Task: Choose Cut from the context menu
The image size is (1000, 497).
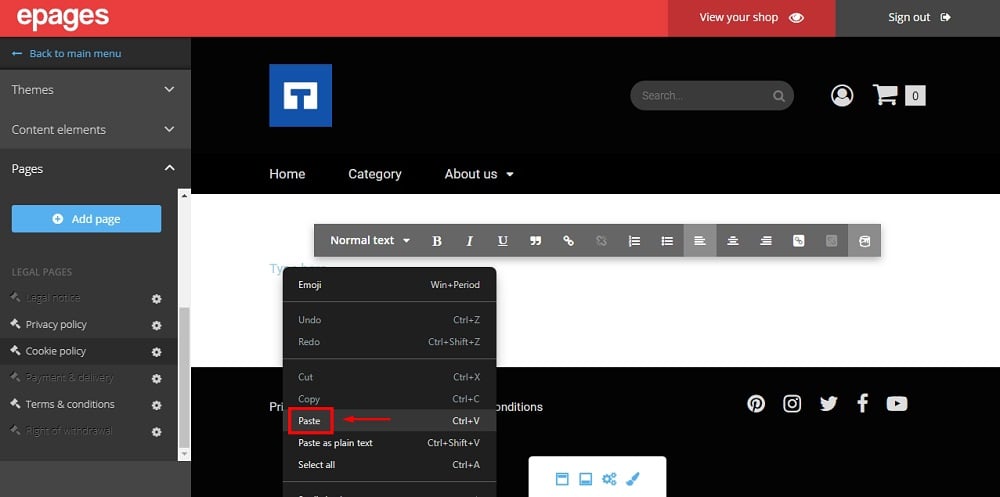Action: pyautogui.click(x=389, y=377)
